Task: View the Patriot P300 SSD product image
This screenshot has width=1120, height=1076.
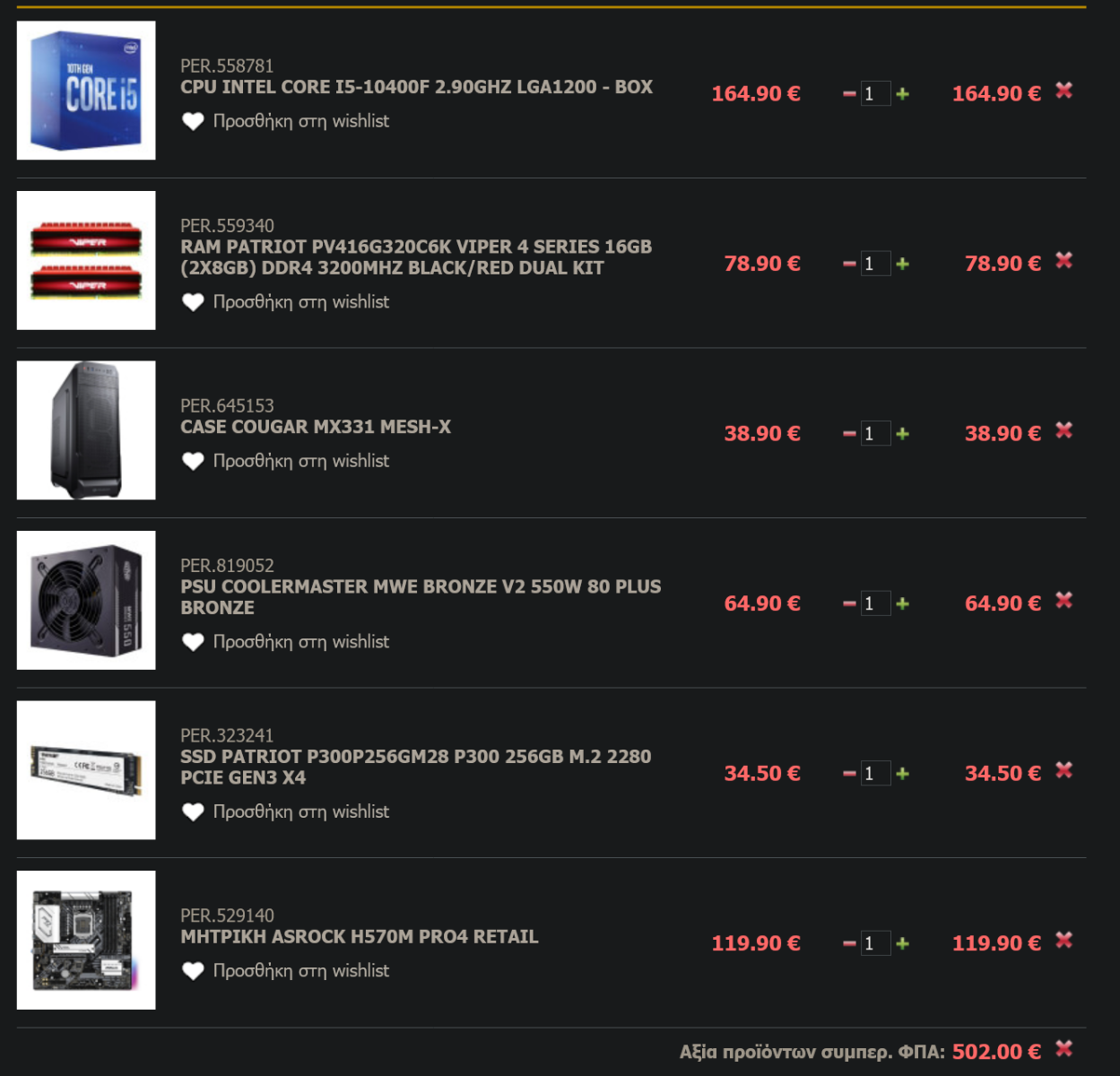Action: (86, 770)
